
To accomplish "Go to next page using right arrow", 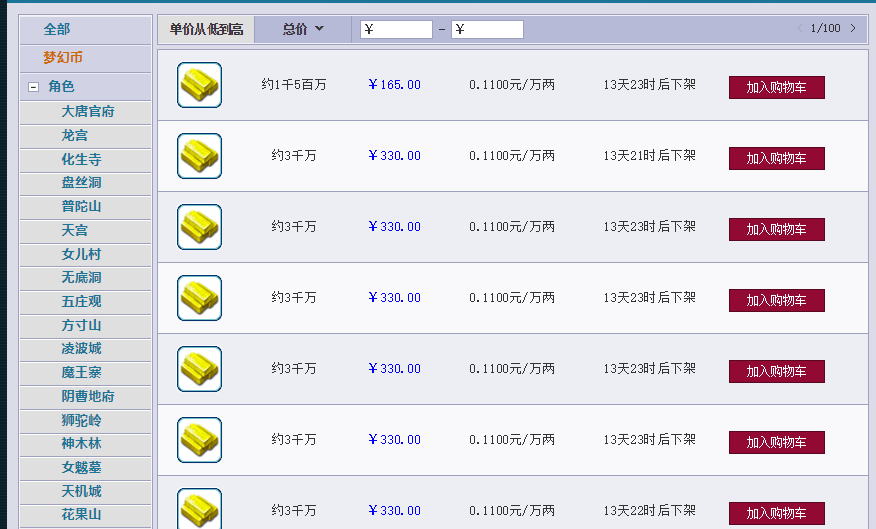I will pyautogui.click(x=852, y=29).
